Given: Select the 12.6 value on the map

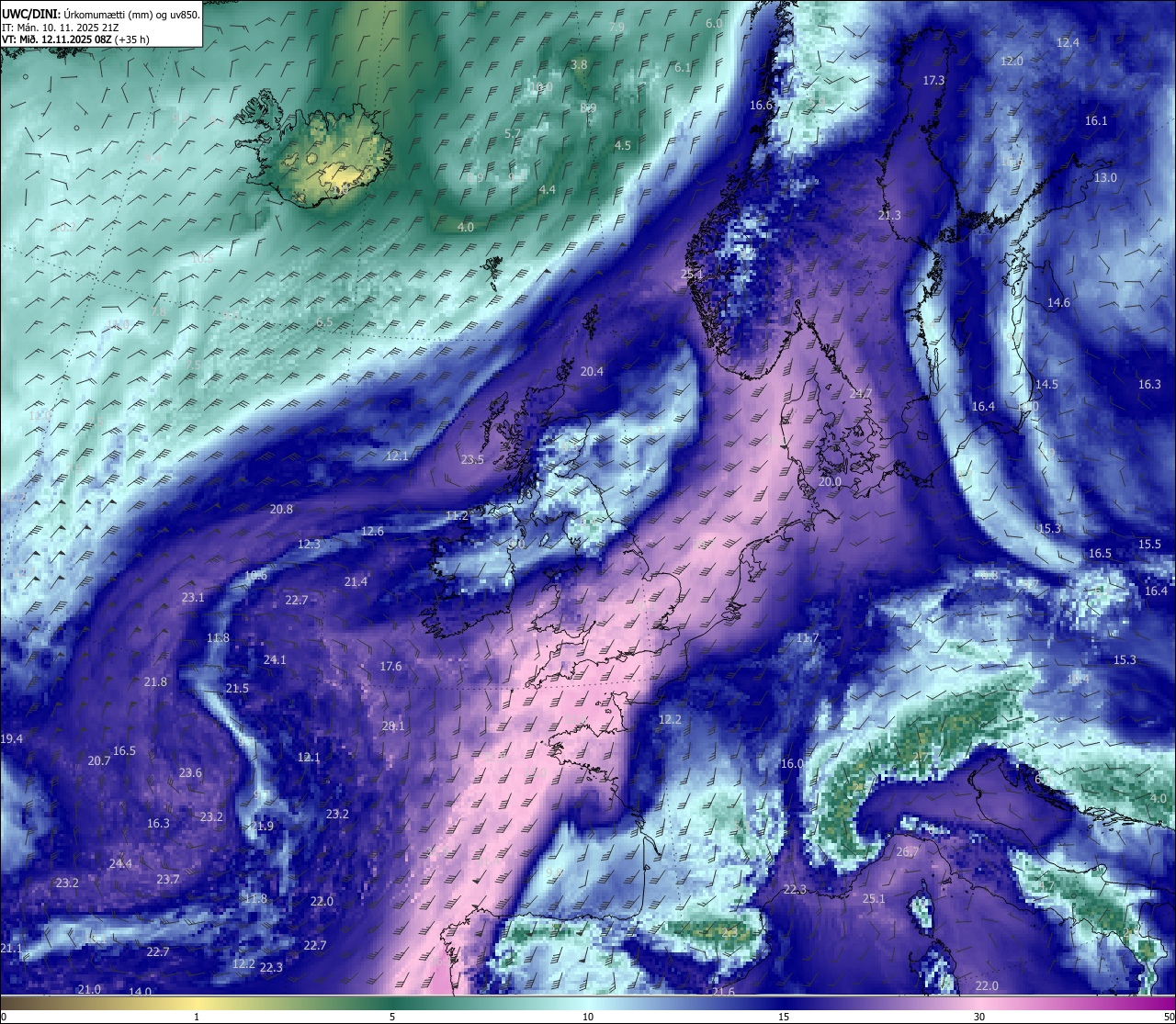Looking at the screenshot, I should click(372, 531).
